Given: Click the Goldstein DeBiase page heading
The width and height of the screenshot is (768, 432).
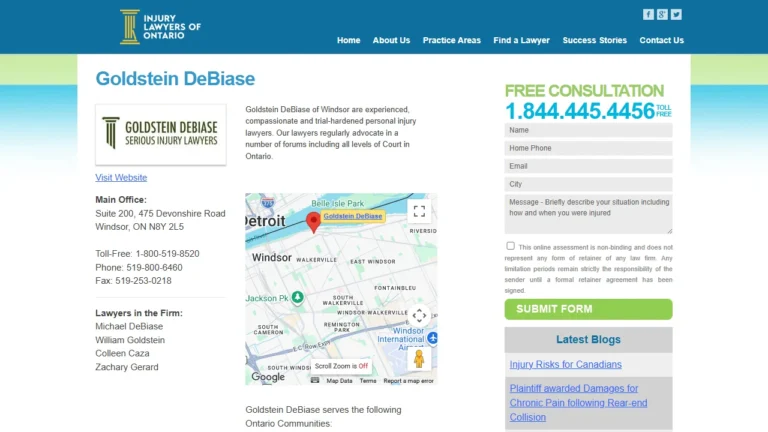Looking at the screenshot, I should (x=175, y=79).
